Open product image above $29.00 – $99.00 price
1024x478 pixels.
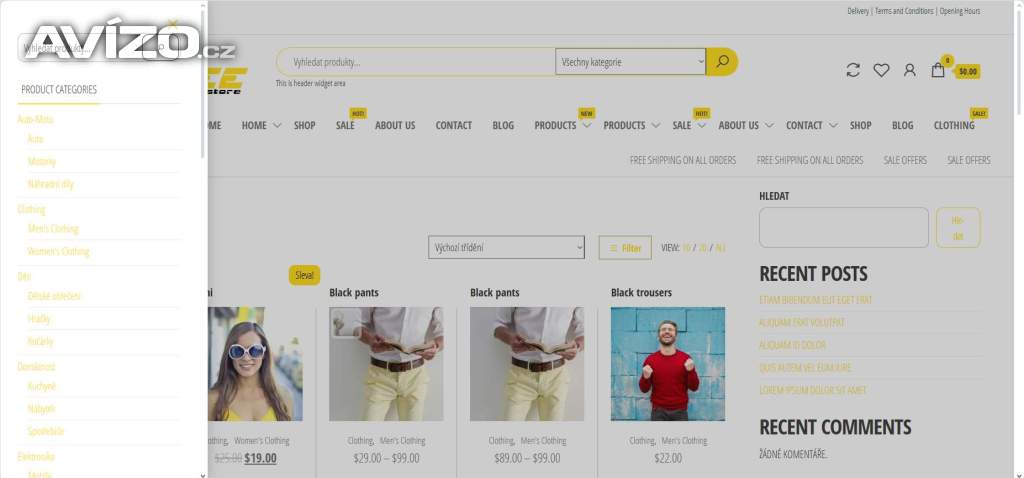coord(386,364)
